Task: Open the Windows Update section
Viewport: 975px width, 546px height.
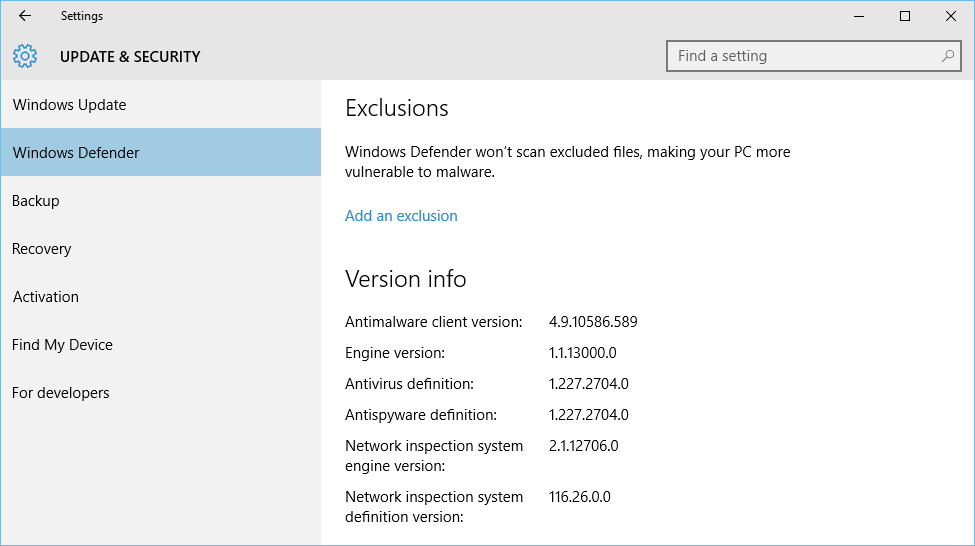Action: [x=70, y=105]
